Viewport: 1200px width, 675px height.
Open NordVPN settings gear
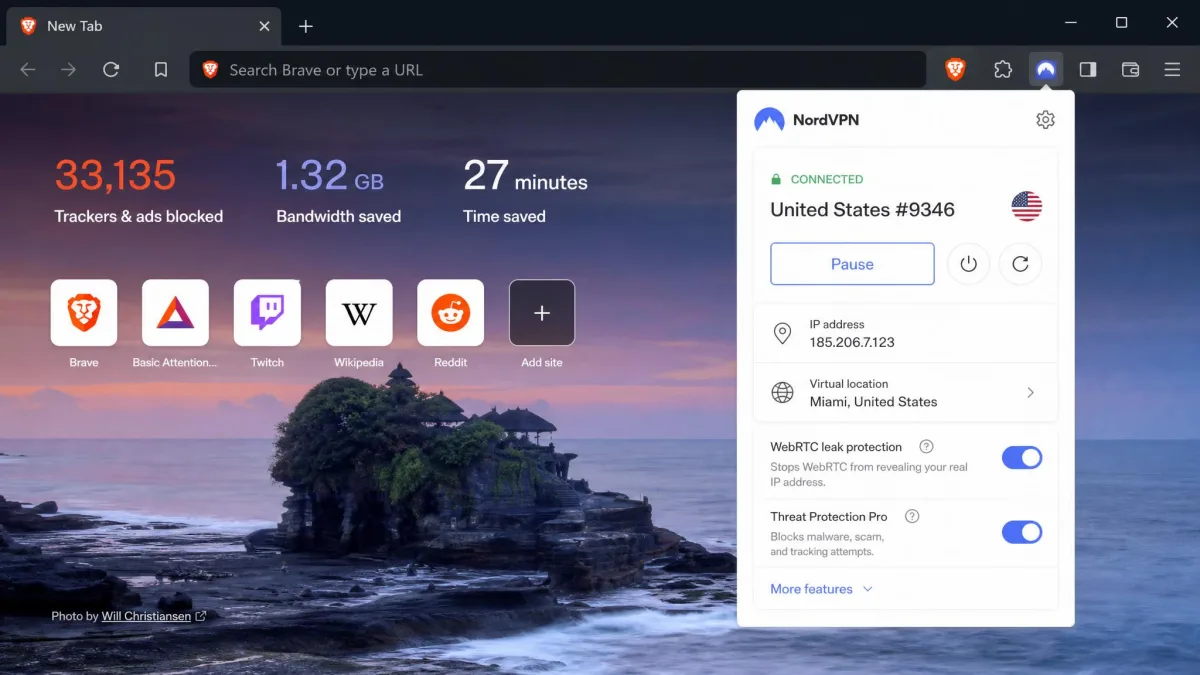pyautogui.click(x=1045, y=120)
